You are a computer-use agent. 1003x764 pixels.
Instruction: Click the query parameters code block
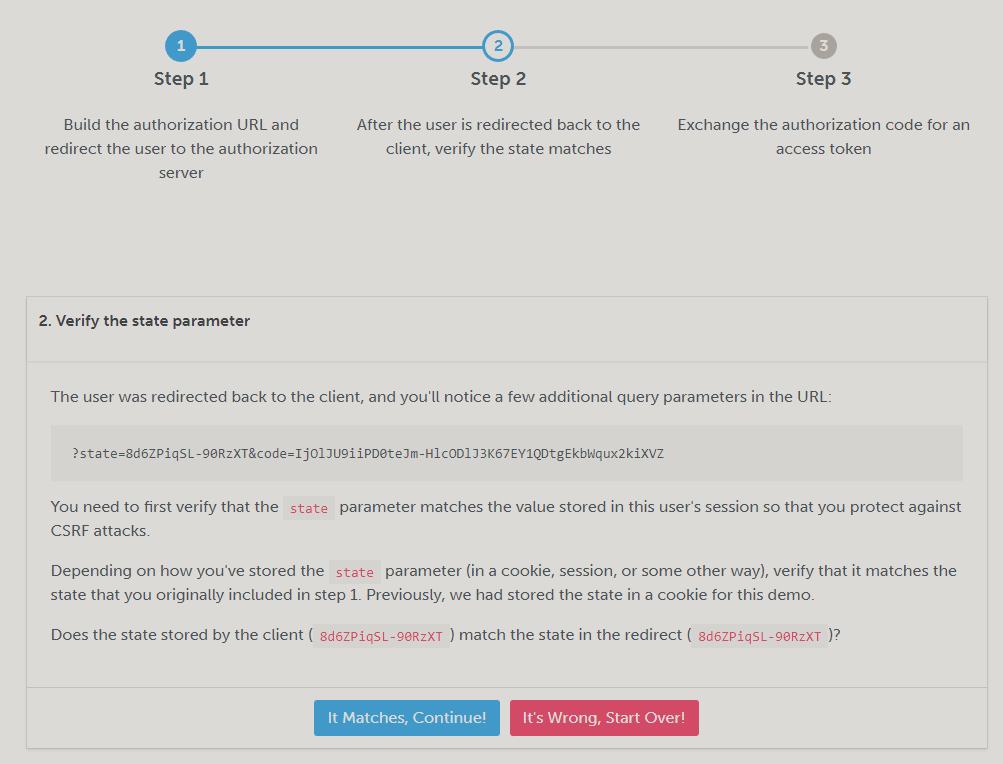pyautogui.click(x=506, y=453)
